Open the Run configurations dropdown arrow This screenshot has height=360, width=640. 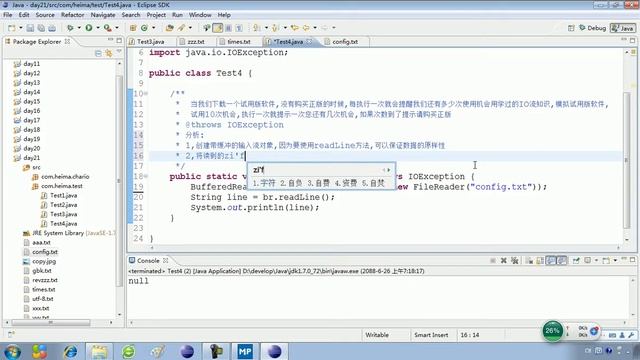point(98,28)
